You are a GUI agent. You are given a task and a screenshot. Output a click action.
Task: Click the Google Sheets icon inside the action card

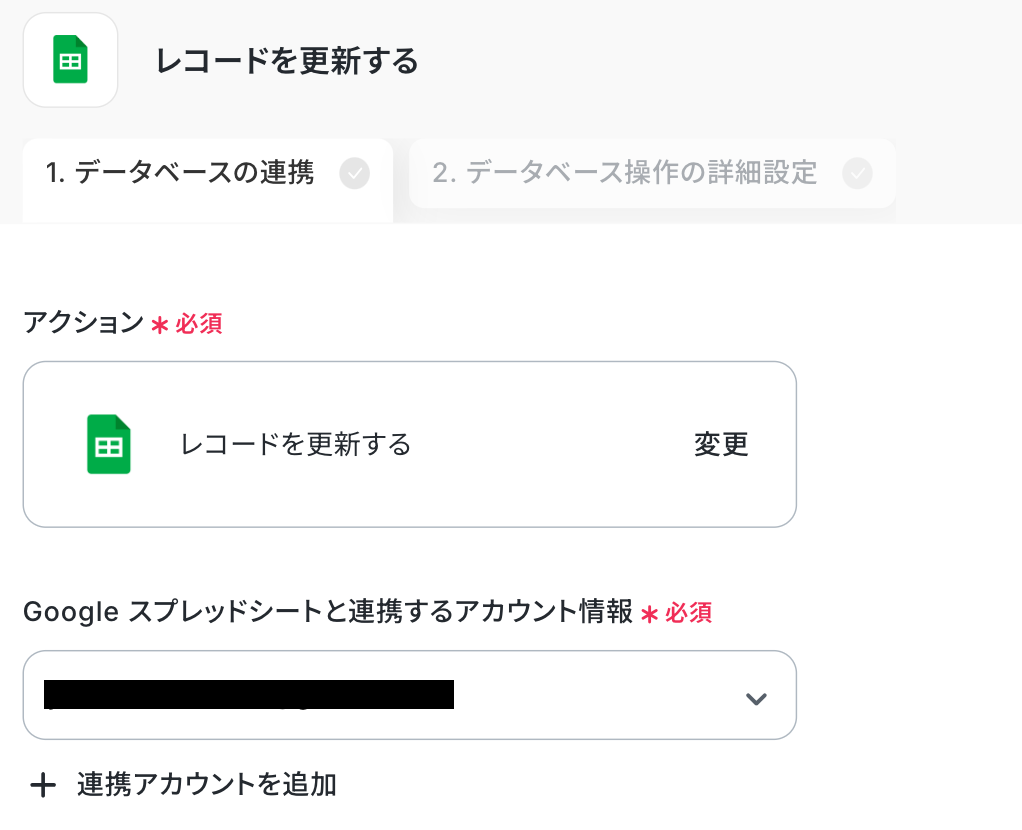108,444
